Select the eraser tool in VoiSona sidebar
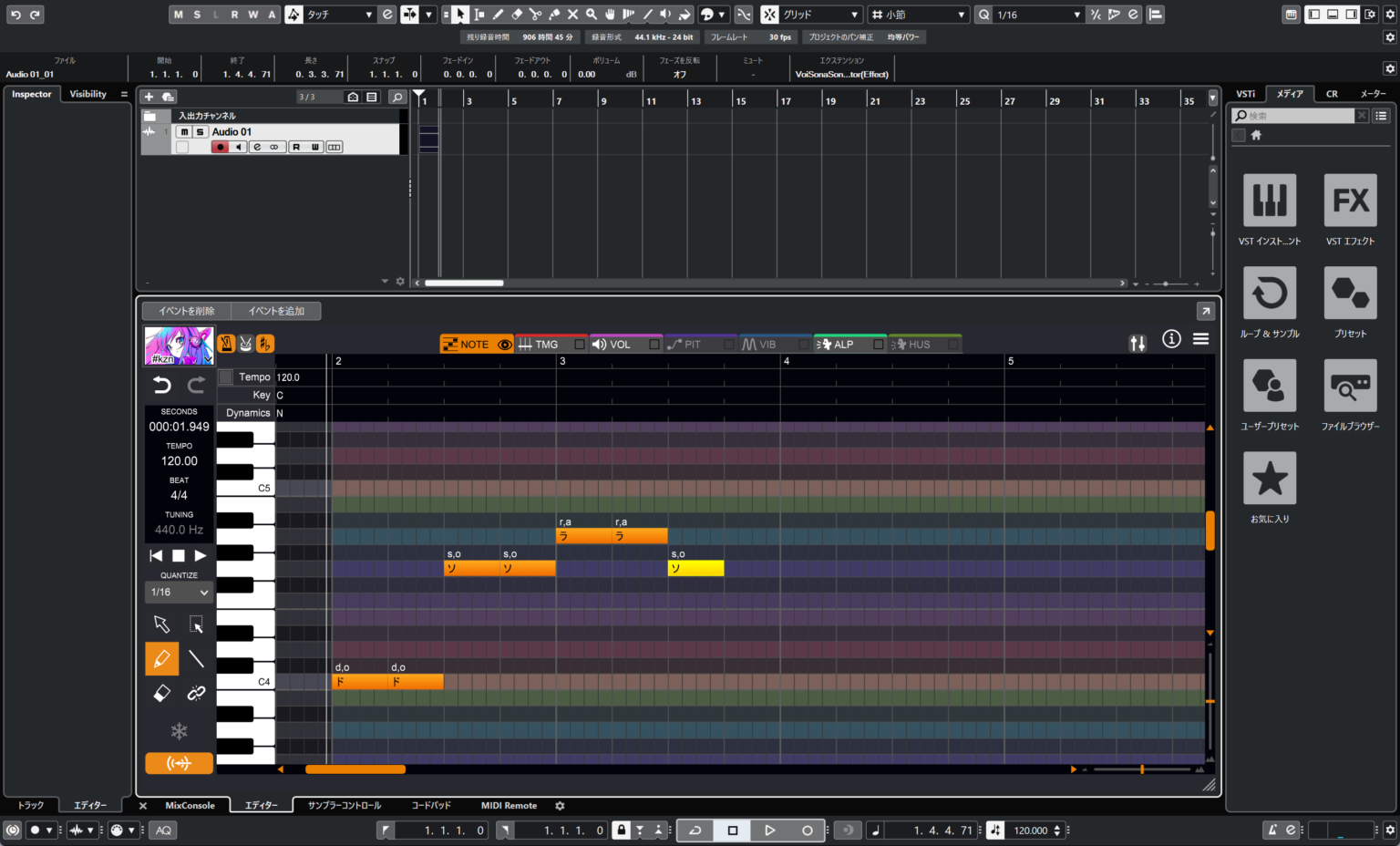 161,694
